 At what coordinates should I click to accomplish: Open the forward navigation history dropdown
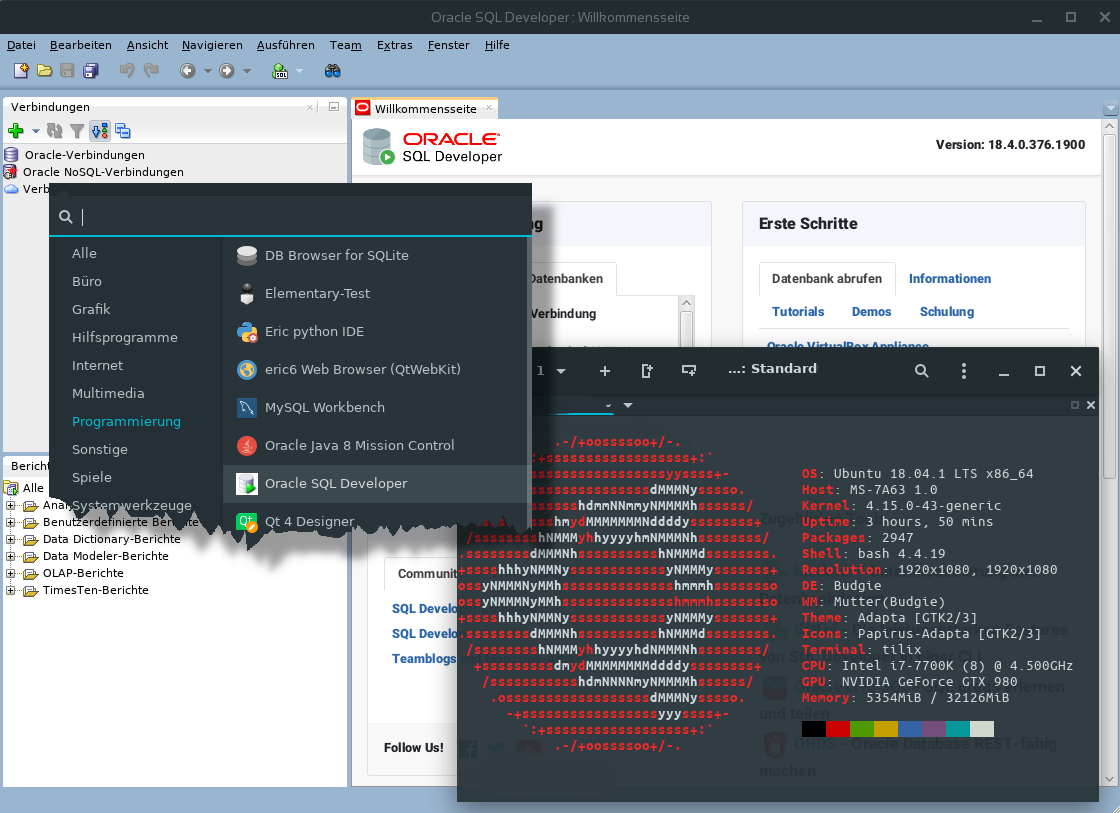click(x=247, y=71)
